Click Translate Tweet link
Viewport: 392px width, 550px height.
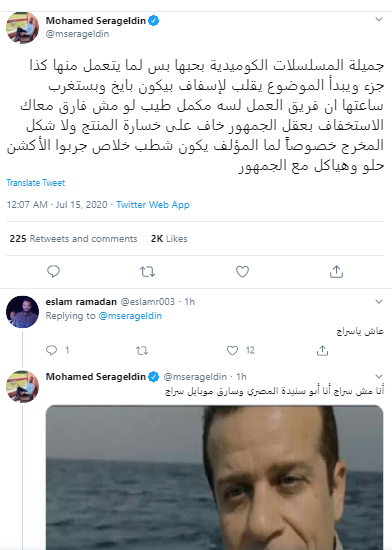(35, 183)
